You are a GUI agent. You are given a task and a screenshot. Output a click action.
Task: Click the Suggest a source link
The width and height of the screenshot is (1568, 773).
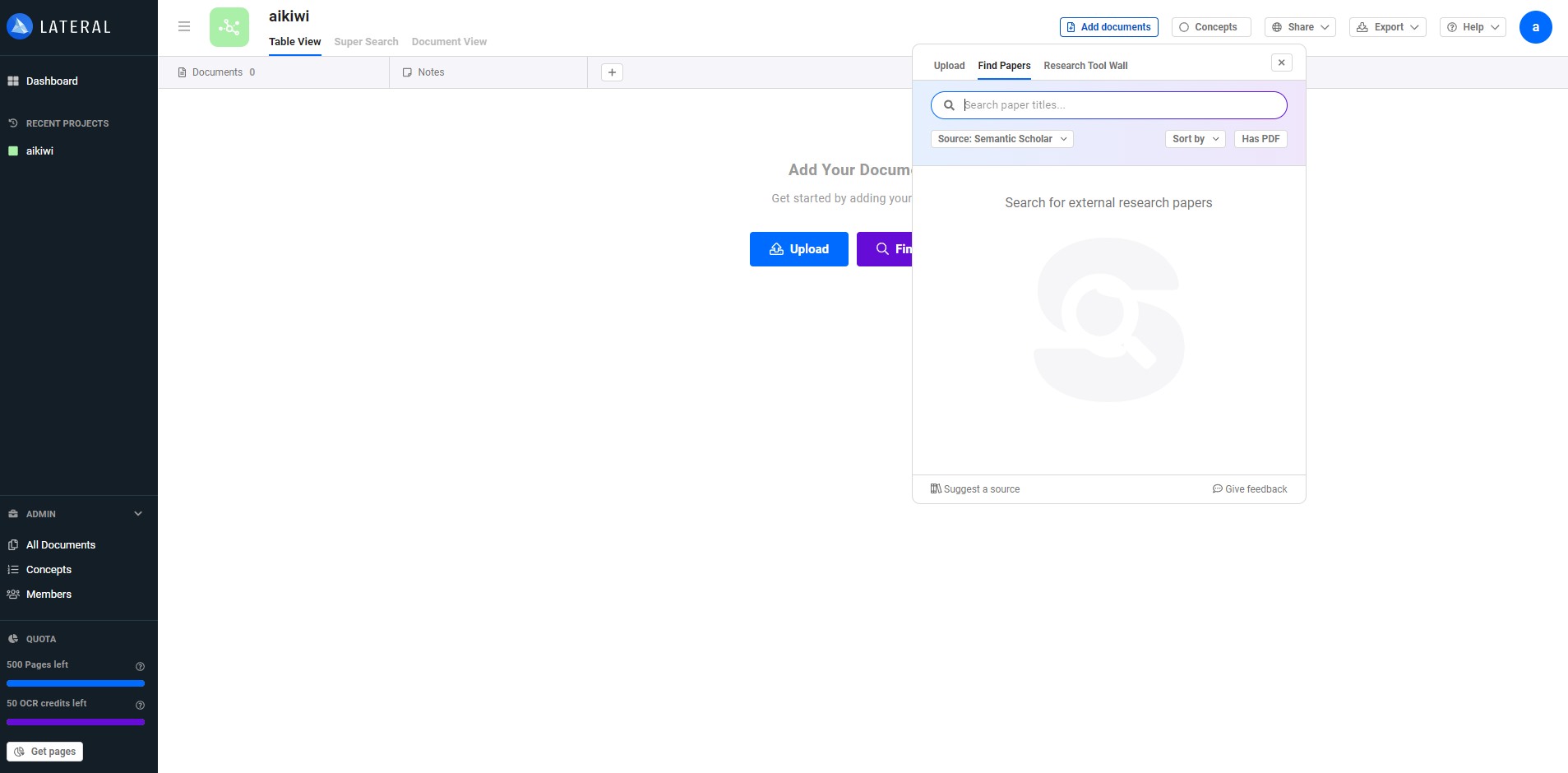(975, 489)
